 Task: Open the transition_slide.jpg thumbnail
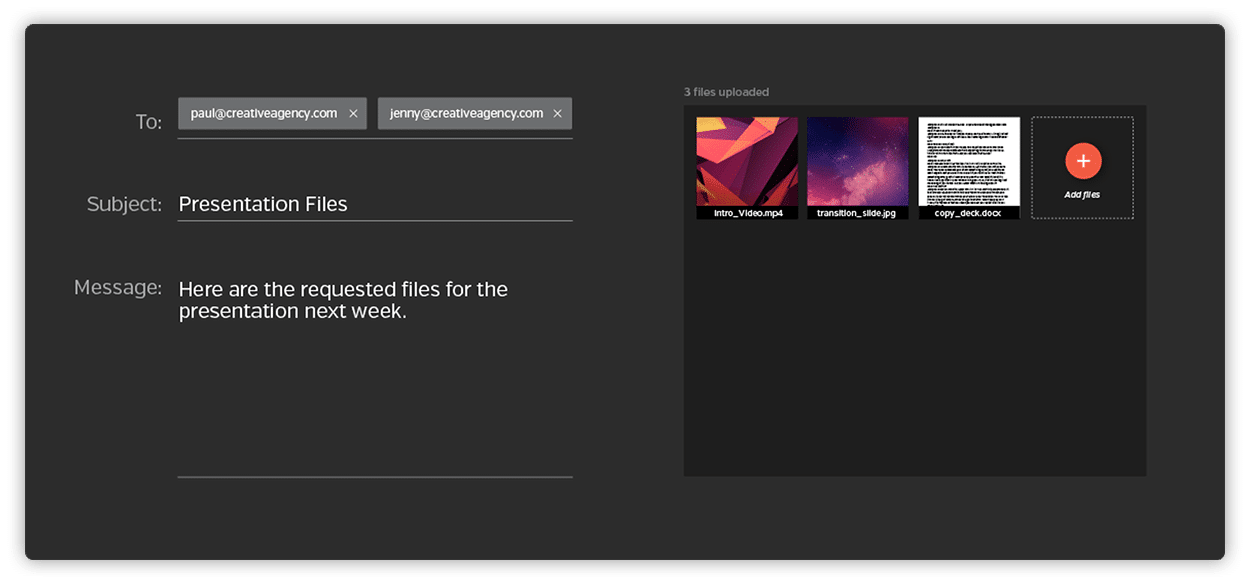pos(858,162)
